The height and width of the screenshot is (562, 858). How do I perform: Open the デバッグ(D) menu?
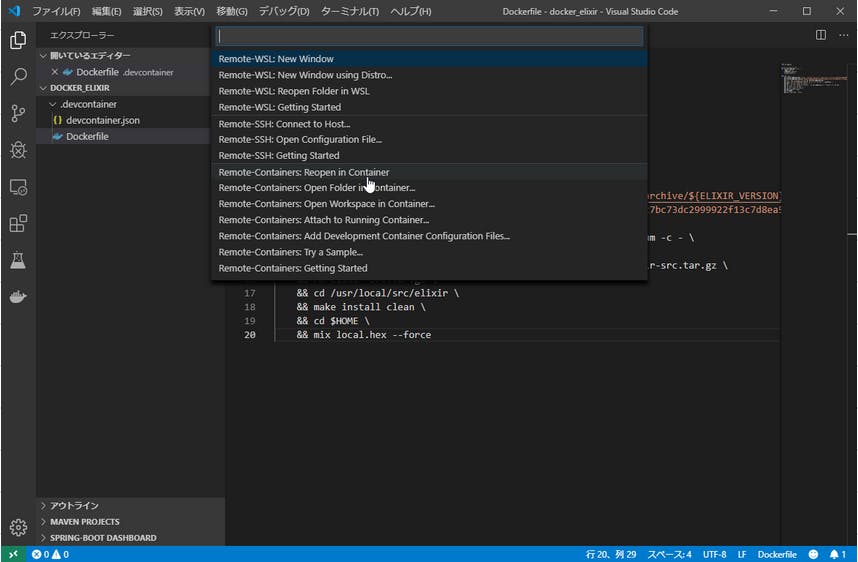click(x=284, y=11)
